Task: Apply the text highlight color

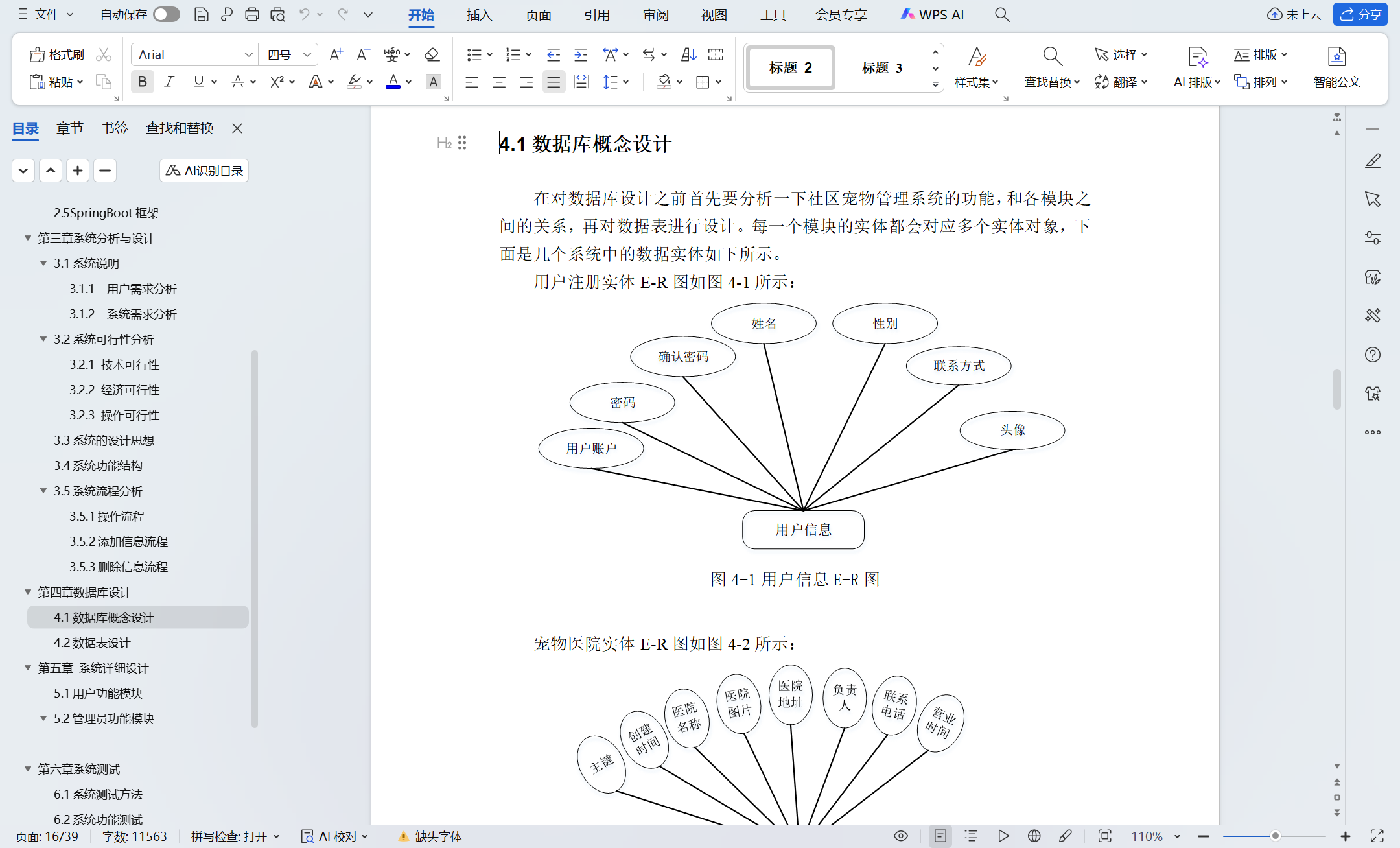Action: tap(354, 82)
